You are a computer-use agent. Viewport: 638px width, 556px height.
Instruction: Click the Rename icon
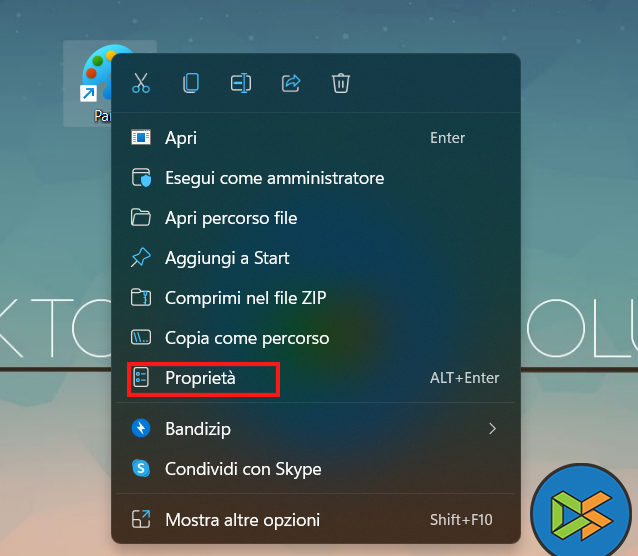[241, 83]
